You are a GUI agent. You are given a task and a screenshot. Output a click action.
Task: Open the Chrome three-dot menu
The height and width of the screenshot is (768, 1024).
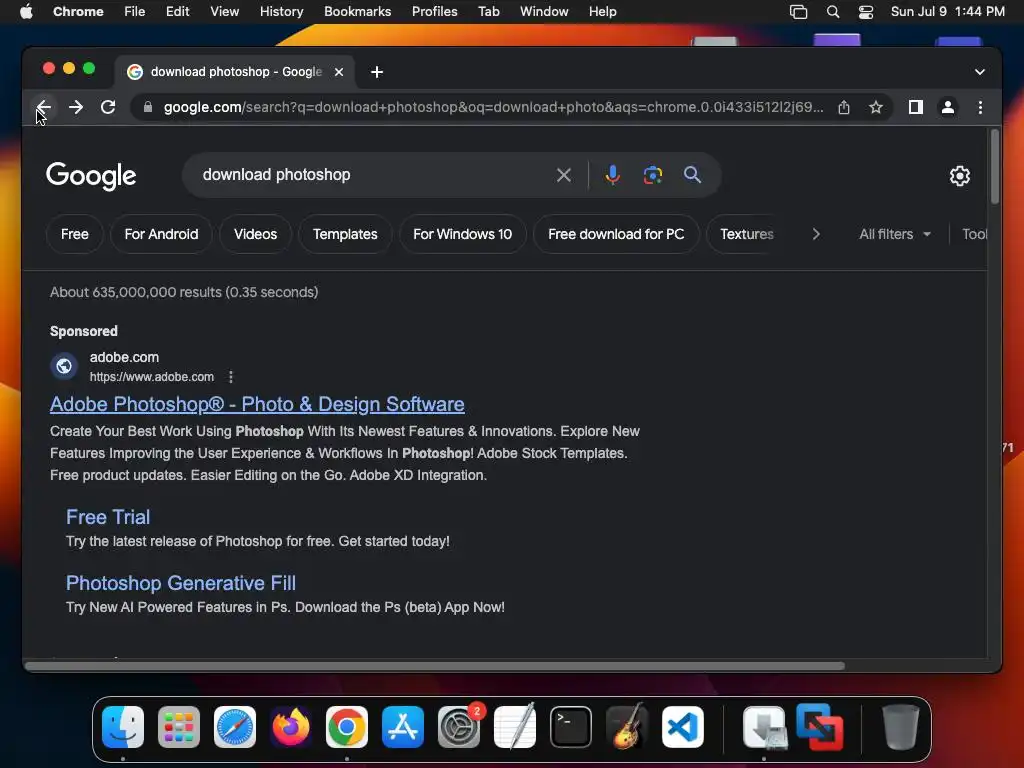[x=980, y=107]
